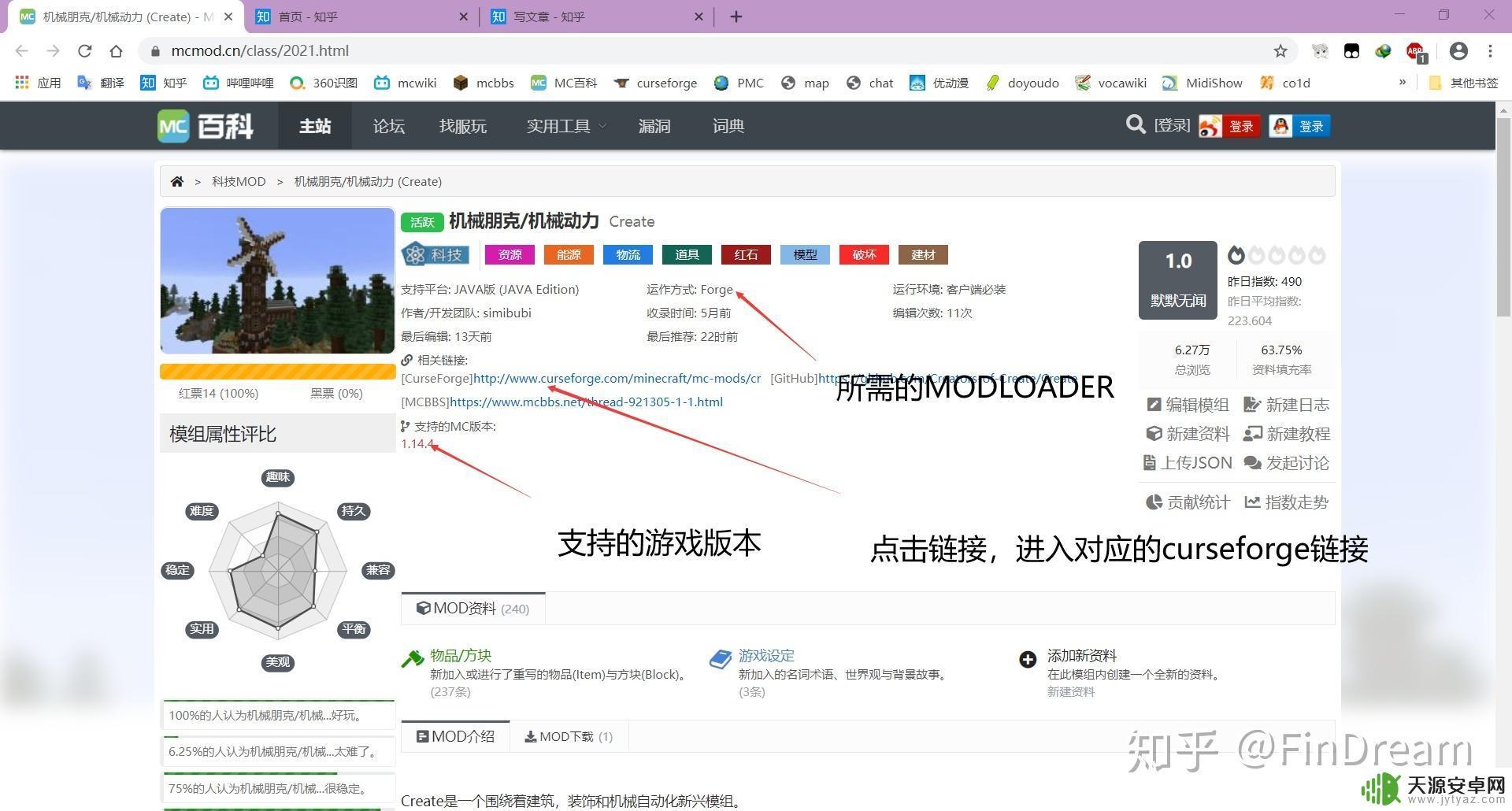Image resolution: width=1512 pixels, height=811 pixels.
Task: Switch to the 写文章 - 知乎 browser tab
Action: [597, 17]
